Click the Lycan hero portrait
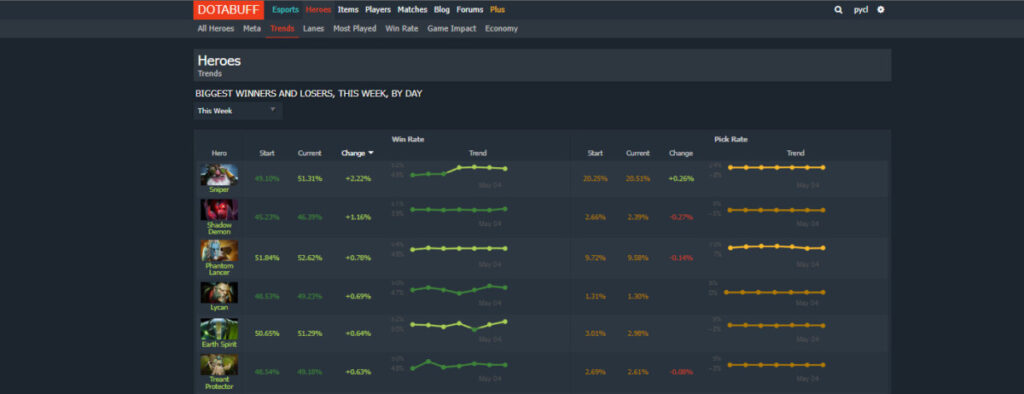 point(219,292)
